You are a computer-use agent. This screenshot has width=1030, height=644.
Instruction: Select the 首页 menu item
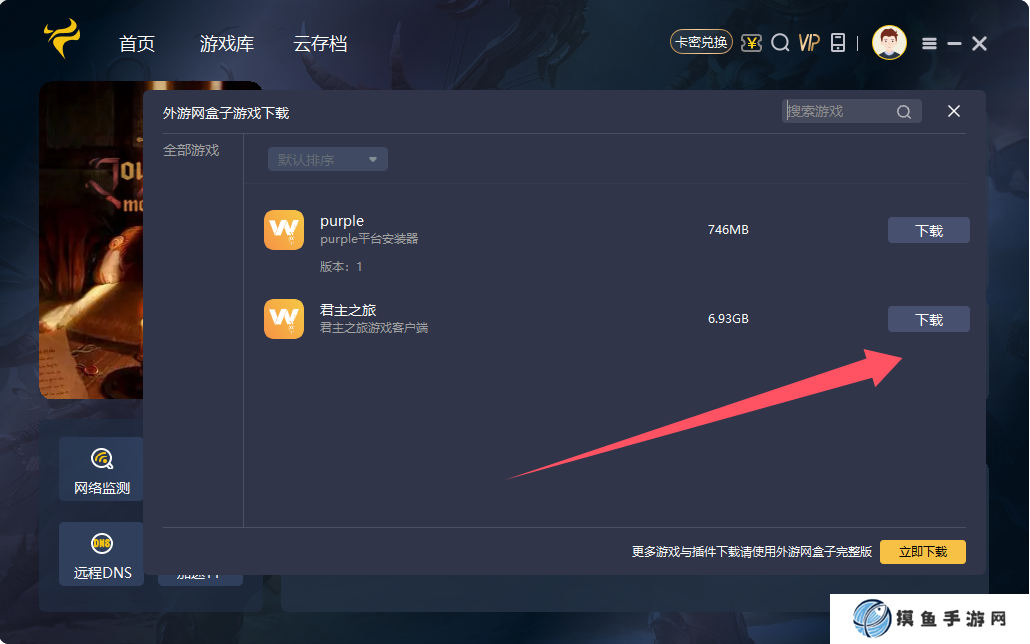tap(136, 43)
